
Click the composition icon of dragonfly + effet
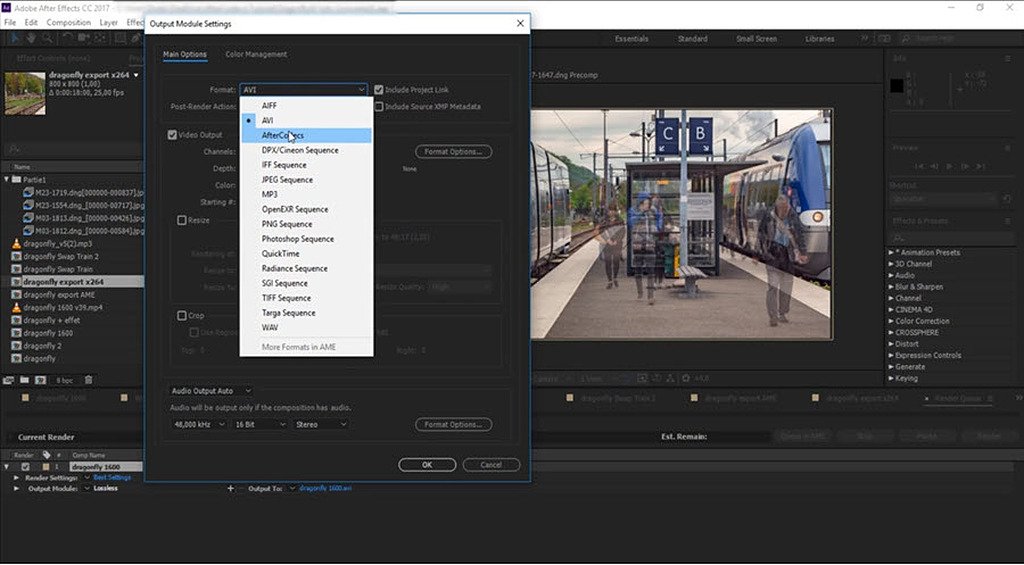coord(16,320)
